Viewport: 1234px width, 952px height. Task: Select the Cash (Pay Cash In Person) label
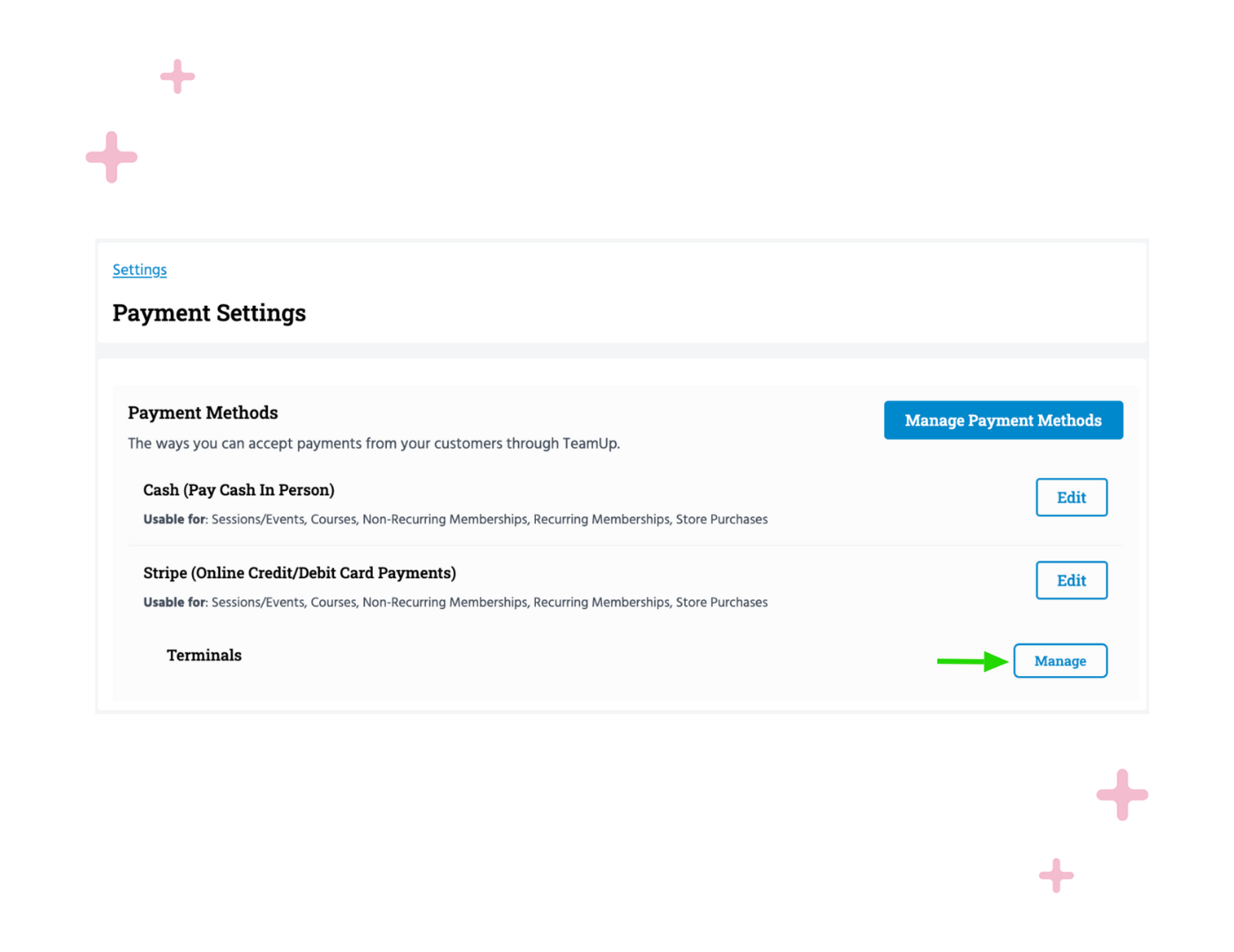point(239,490)
